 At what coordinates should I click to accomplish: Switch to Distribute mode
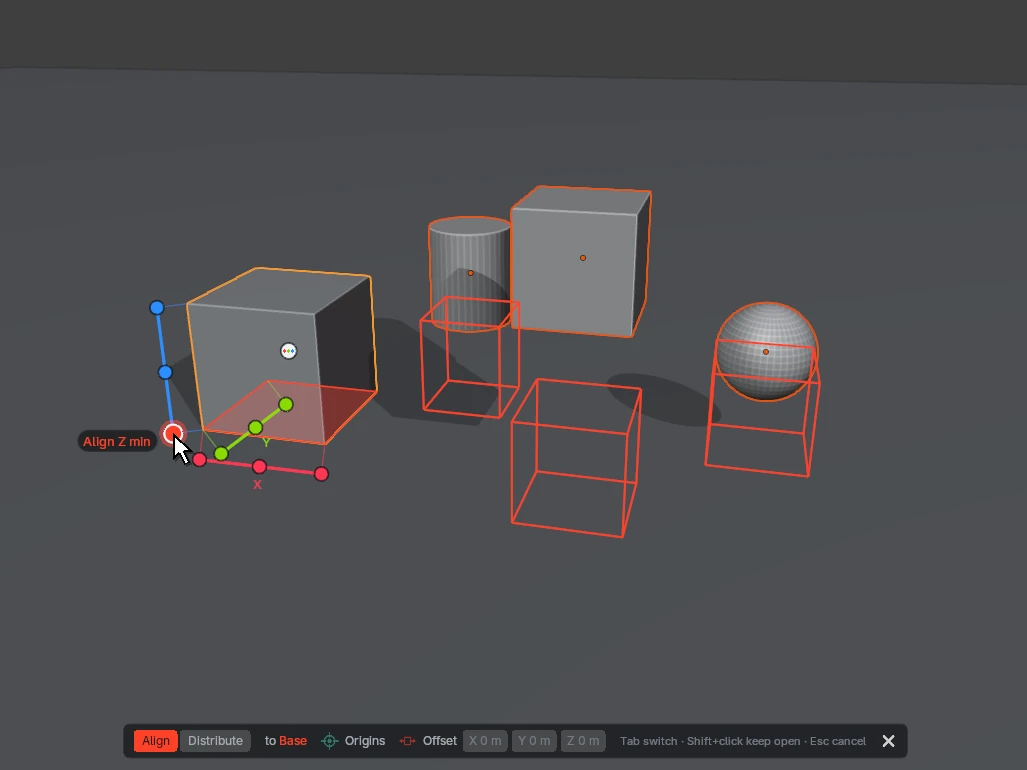click(215, 741)
